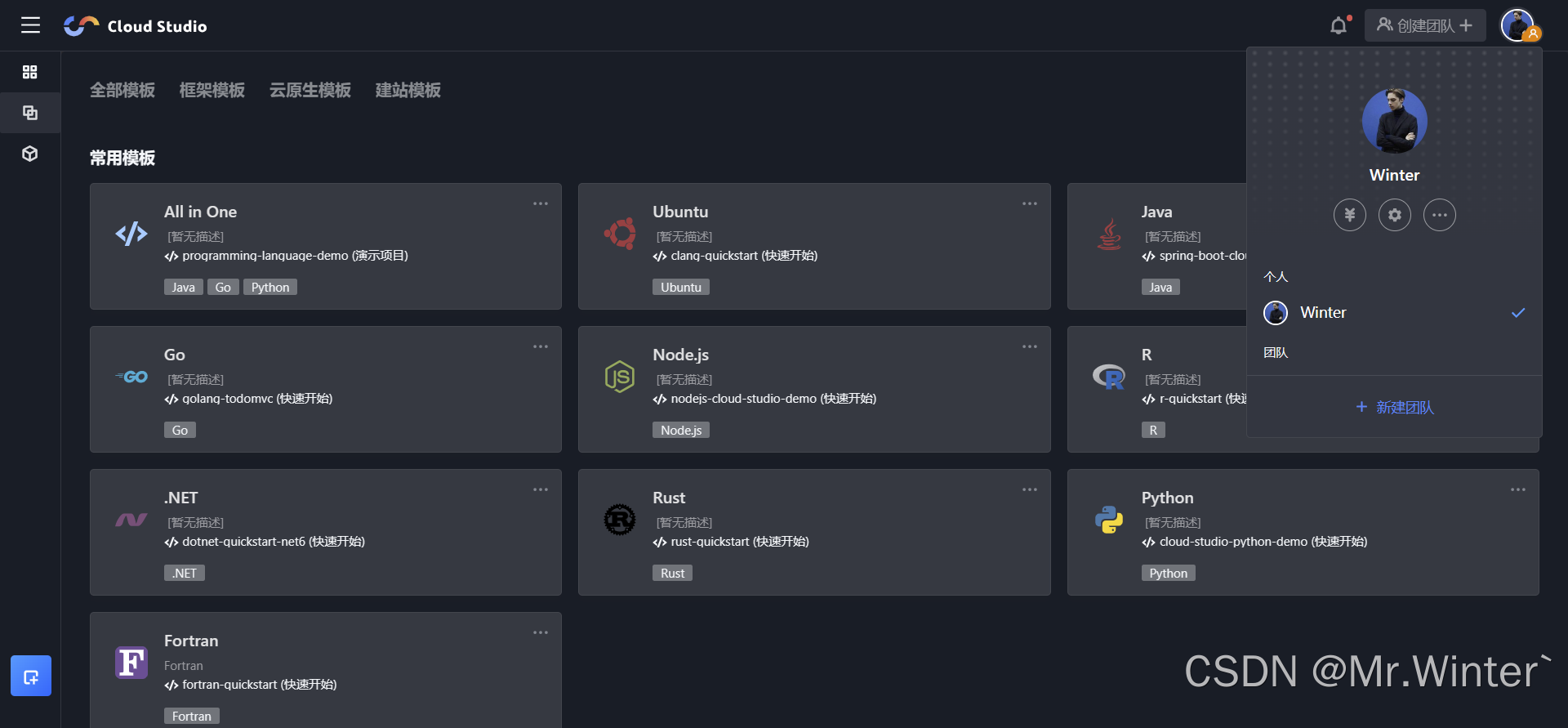
Task: Open the hamburger navigation menu
Action: (30, 25)
